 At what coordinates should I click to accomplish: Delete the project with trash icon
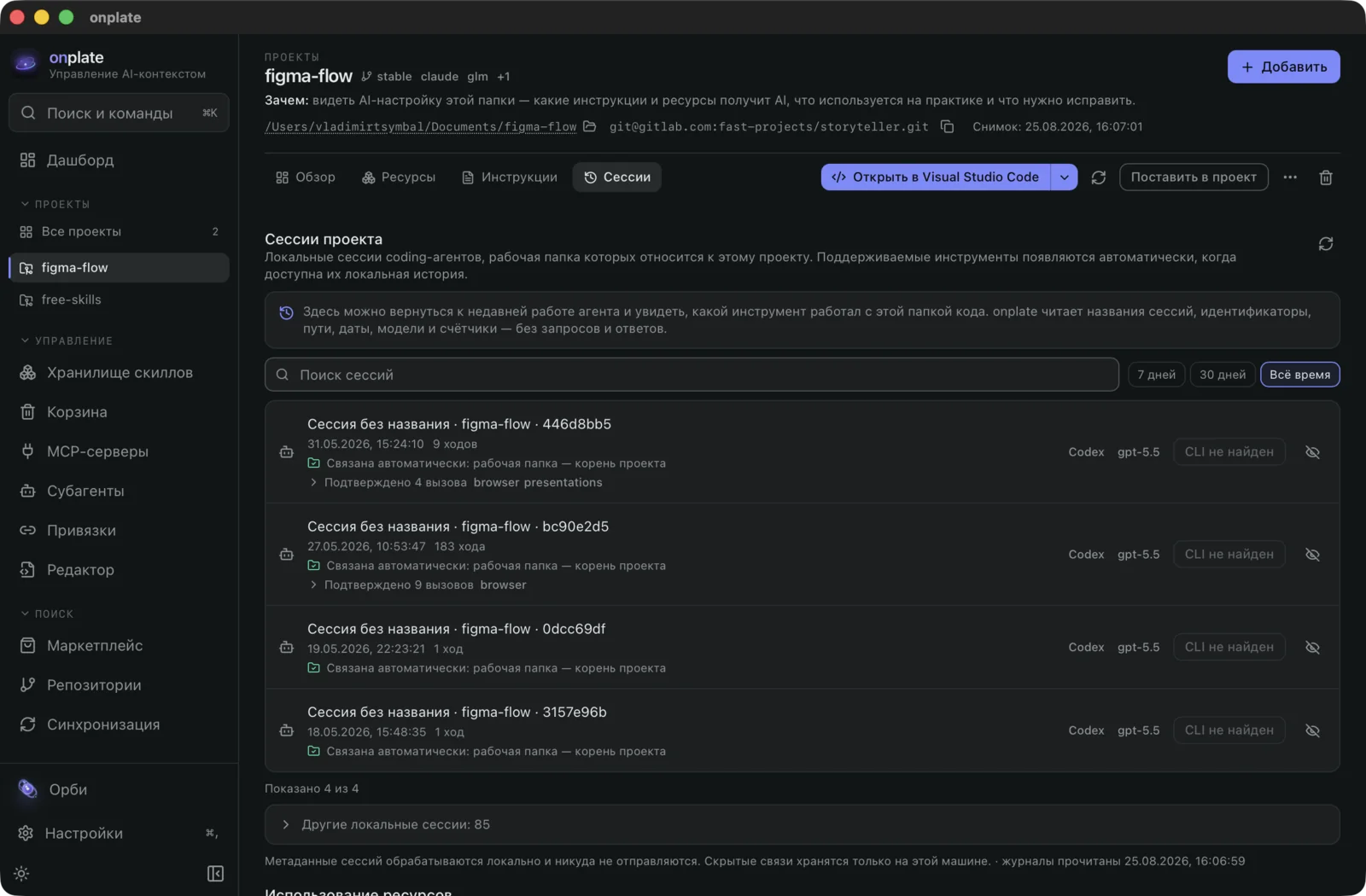(1326, 177)
